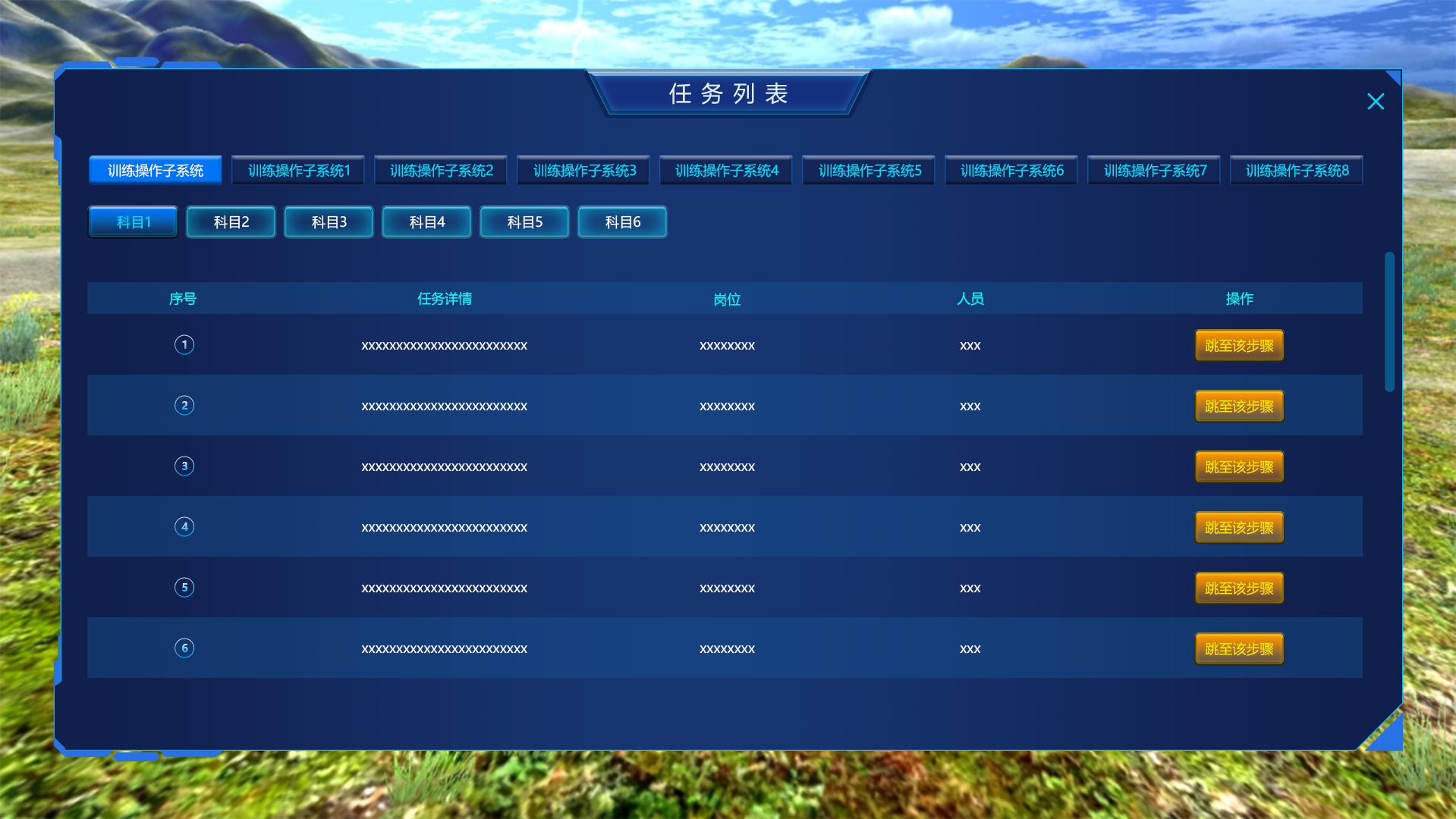This screenshot has width=1456, height=819.
Task: Click 跳至该步骤 button in row 6
Action: coord(1239,649)
